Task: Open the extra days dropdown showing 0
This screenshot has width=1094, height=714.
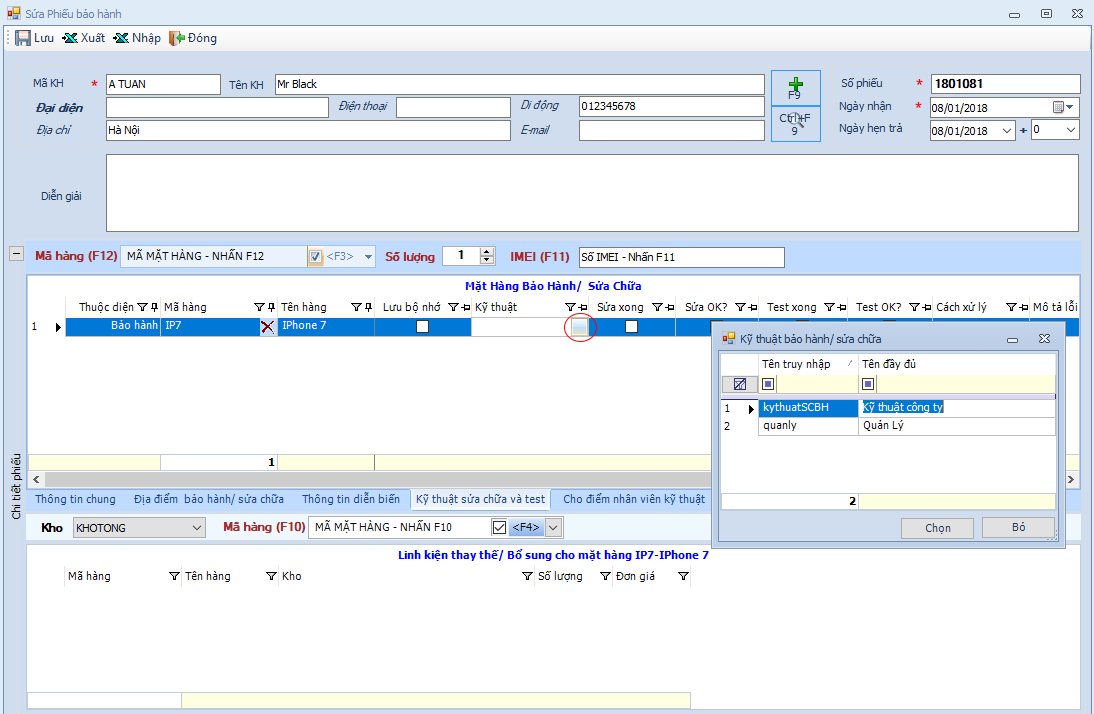Action: 1071,131
